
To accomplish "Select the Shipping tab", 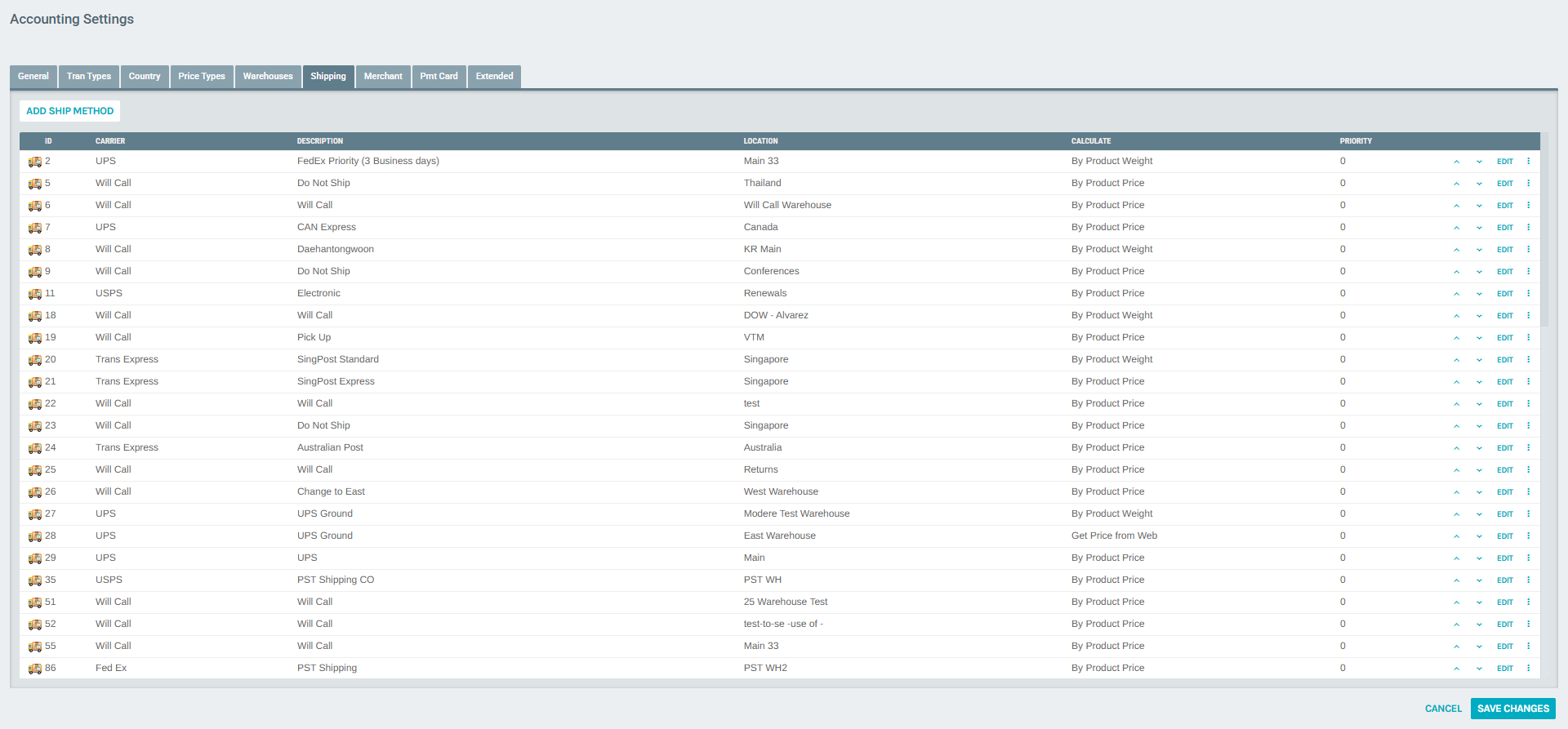I will 328,77.
